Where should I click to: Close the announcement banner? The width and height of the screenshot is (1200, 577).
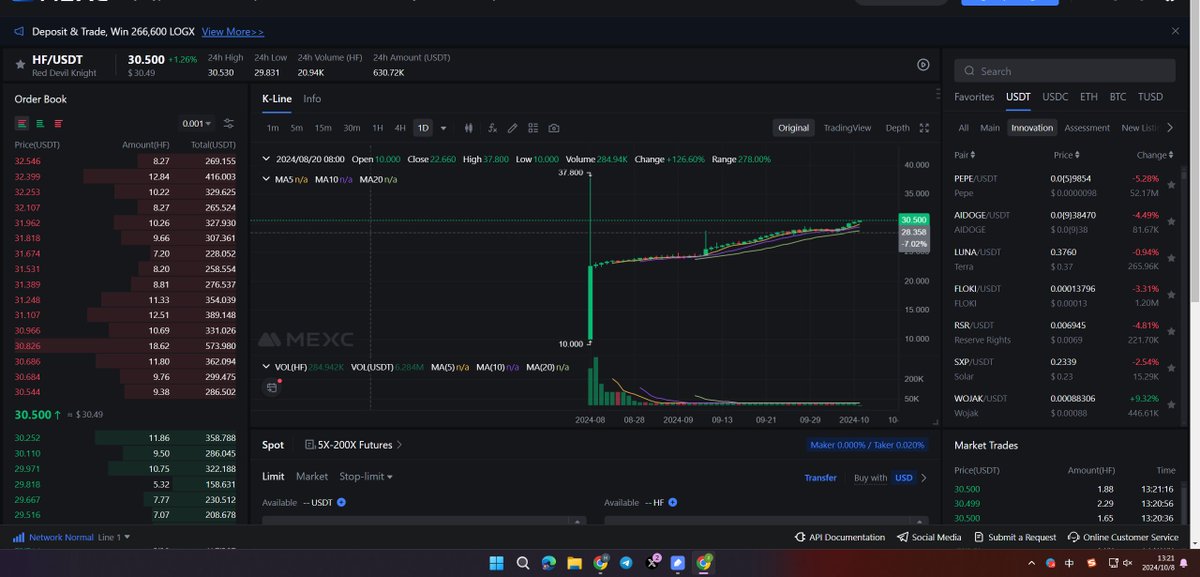tap(1176, 32)
